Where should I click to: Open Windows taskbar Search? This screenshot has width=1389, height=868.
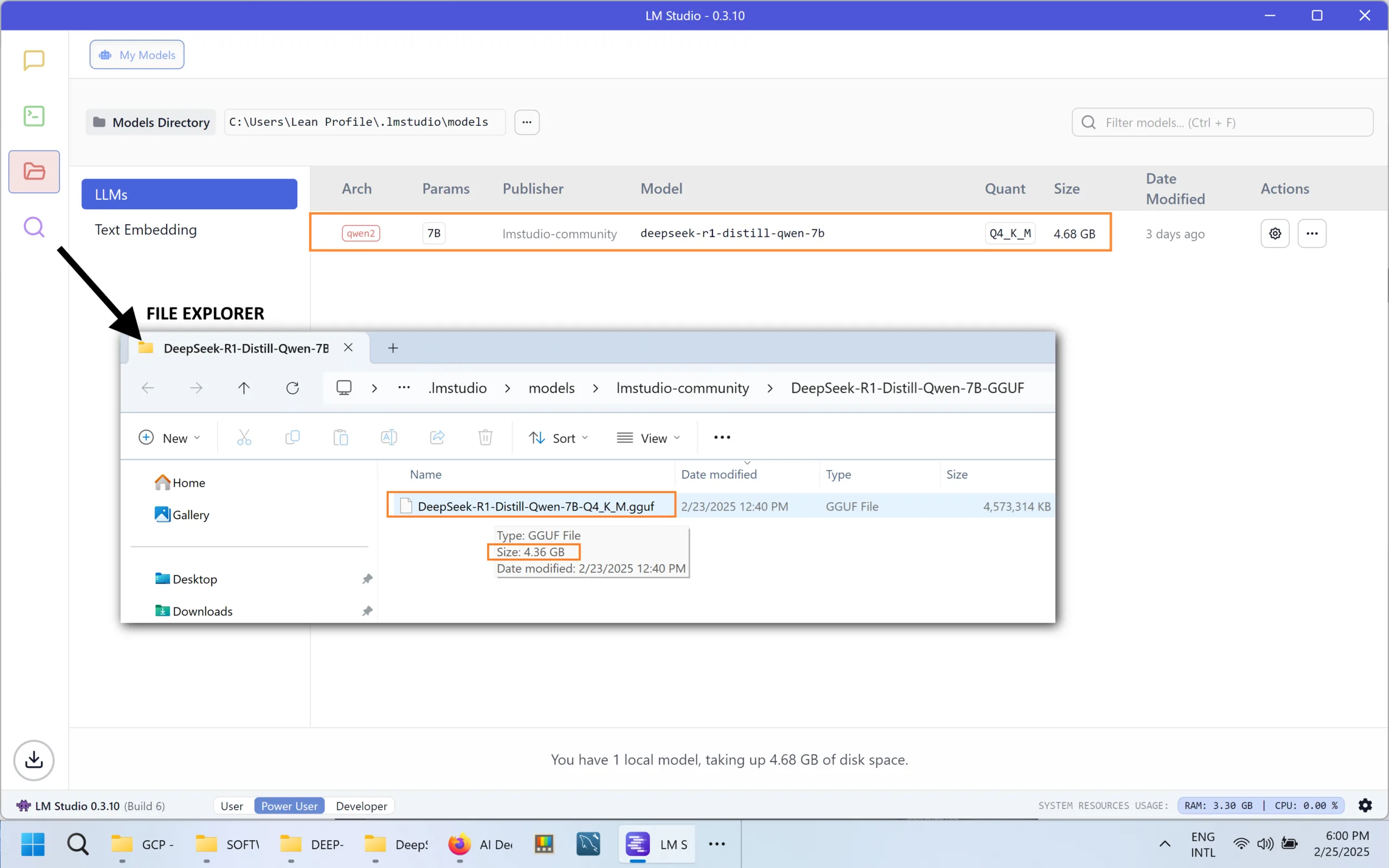click(78, 844)
